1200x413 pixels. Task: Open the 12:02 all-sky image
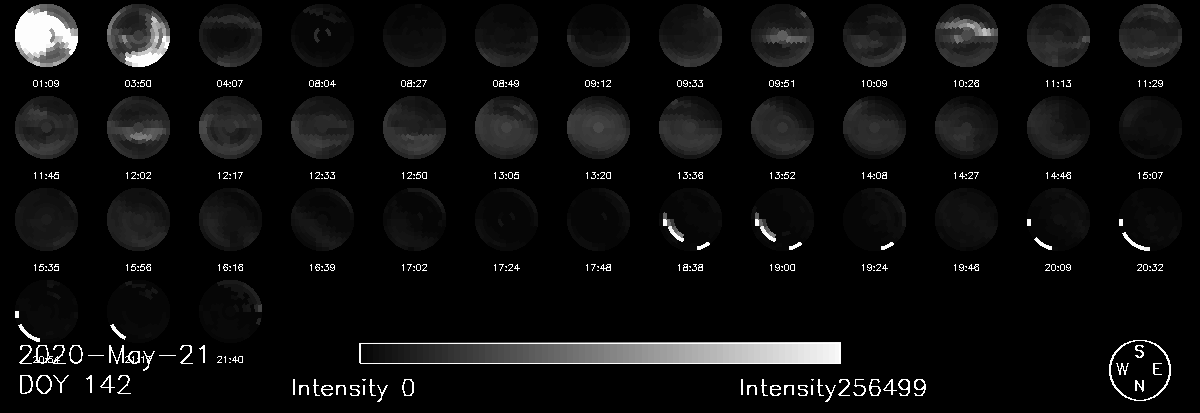(x=138, y=129)
